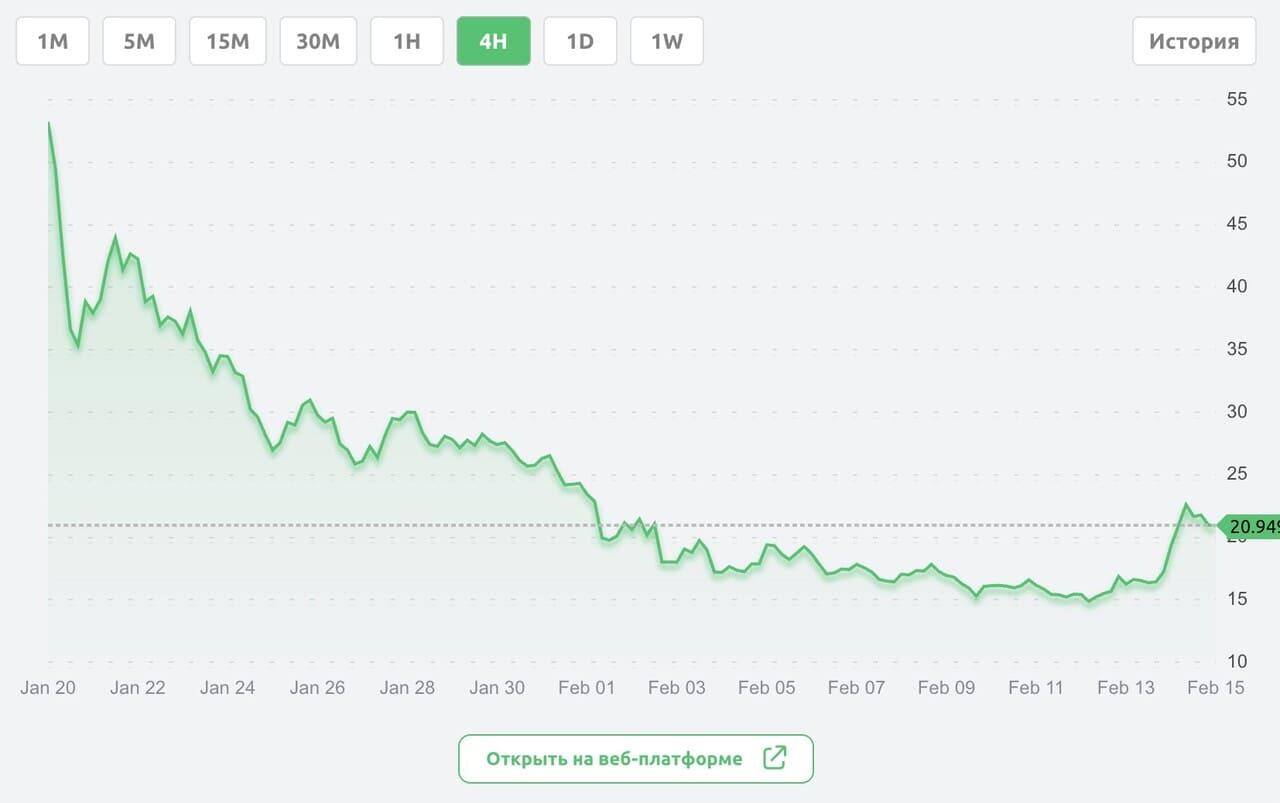Set chart interval to 30M

tap(318, 41)
